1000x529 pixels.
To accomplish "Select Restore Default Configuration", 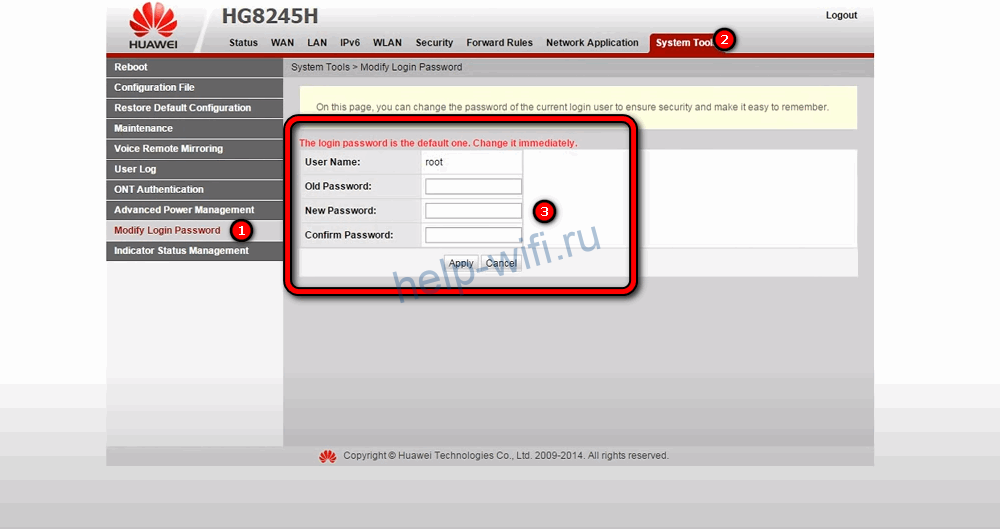I will pyautogui.click(x=195, y=108).
